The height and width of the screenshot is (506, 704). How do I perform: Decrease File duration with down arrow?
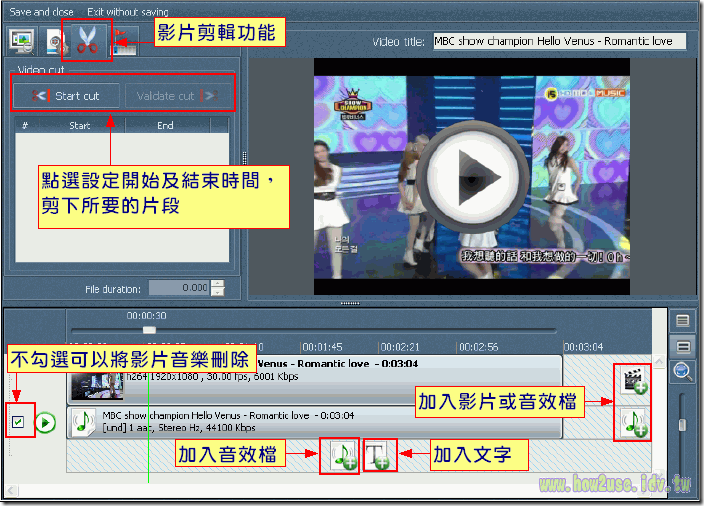click(217, 292)
